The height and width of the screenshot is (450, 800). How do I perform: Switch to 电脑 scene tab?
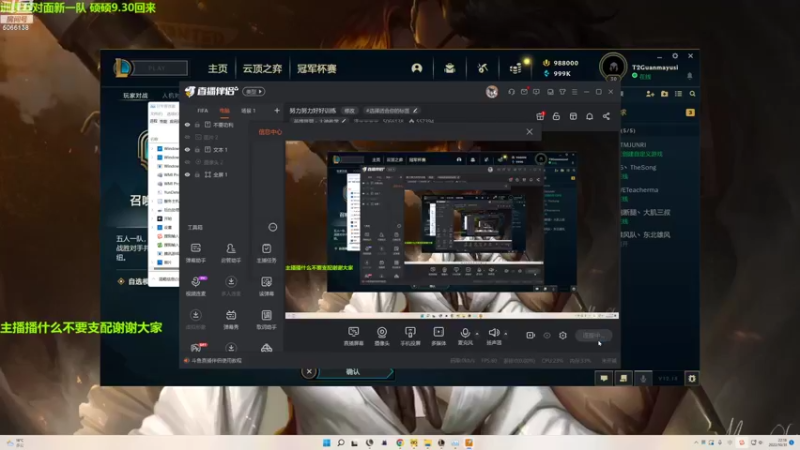224,111
